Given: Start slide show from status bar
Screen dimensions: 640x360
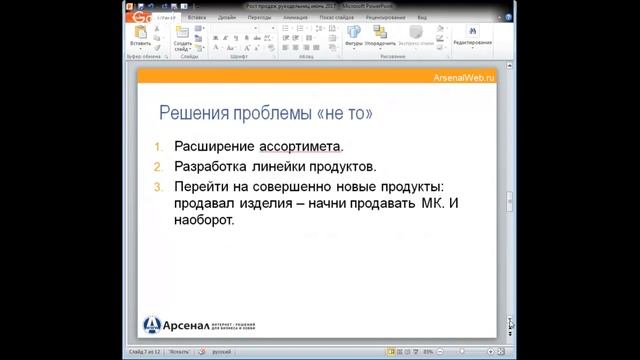Looking at the screenshot, I should point(416,351).
